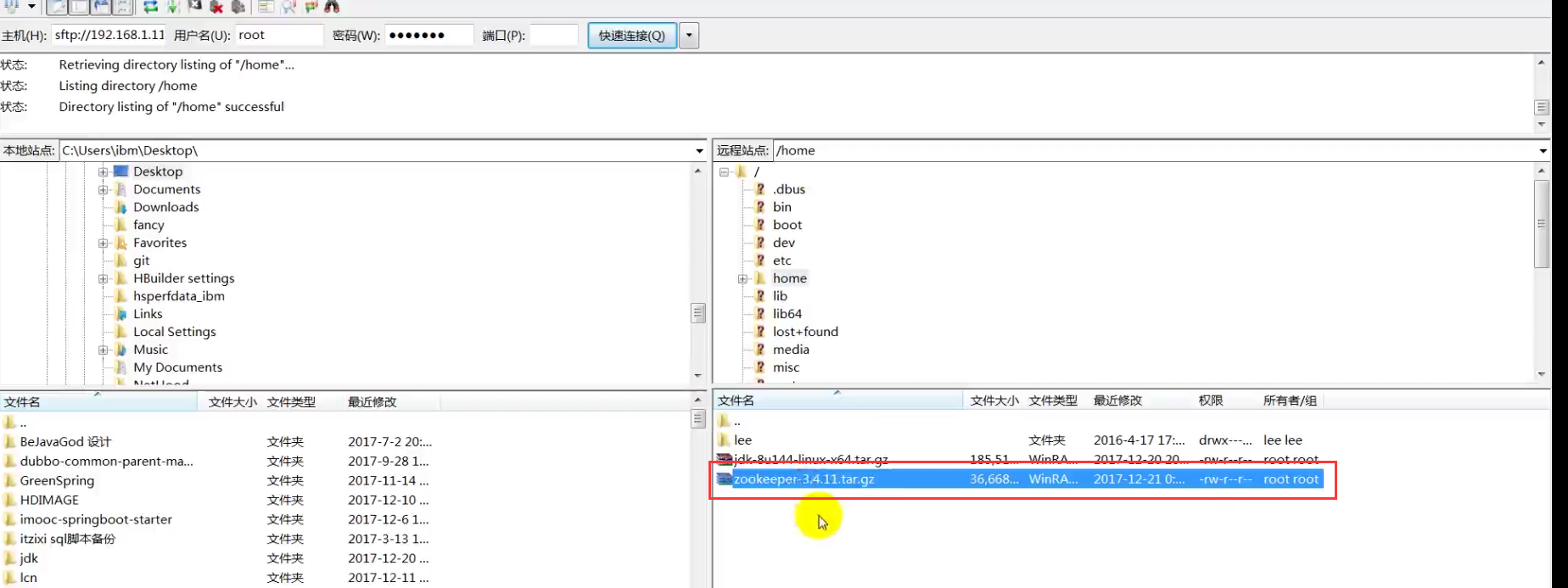The height and width of the screenshot is (588, 1568).
Task: Sort remote list by 所有者/组 column
Action: click(1290, 400)
